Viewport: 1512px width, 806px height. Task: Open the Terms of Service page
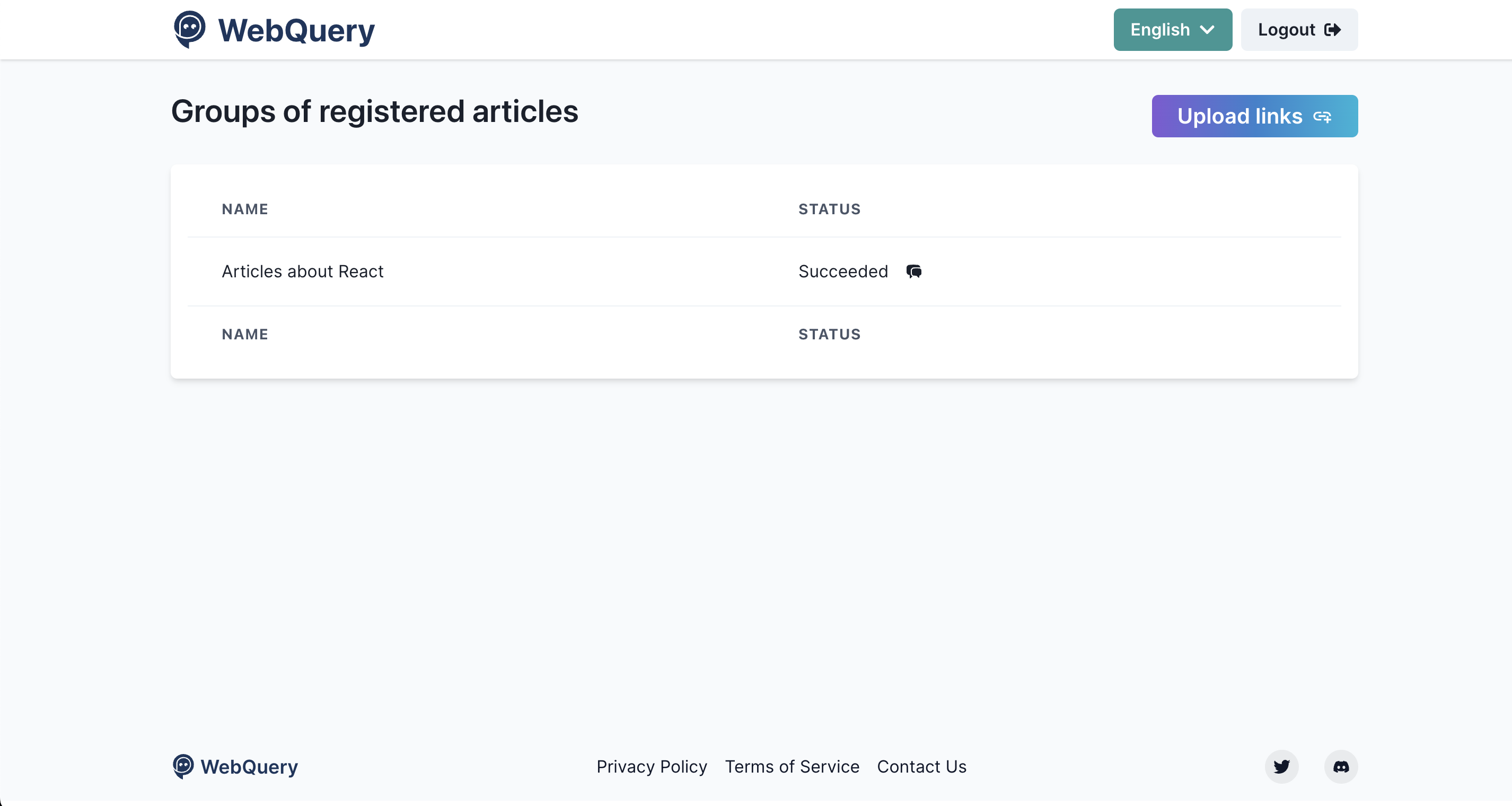pyautogui.click(x=793, y=767)
